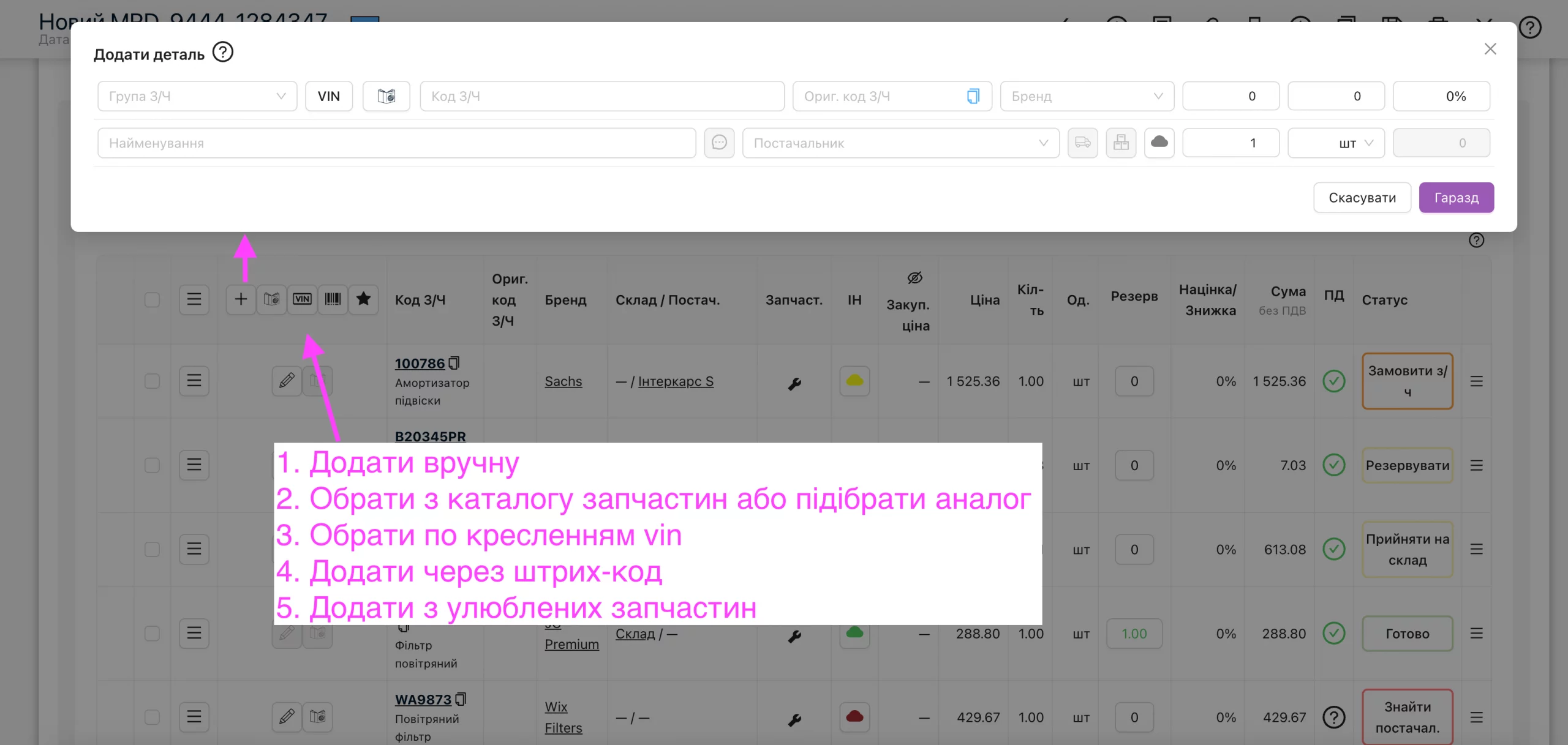Click ПД question mark in WA9873 row
Image resolution: width=1568 pixels, height=745 pixels.
[1334, 717]
